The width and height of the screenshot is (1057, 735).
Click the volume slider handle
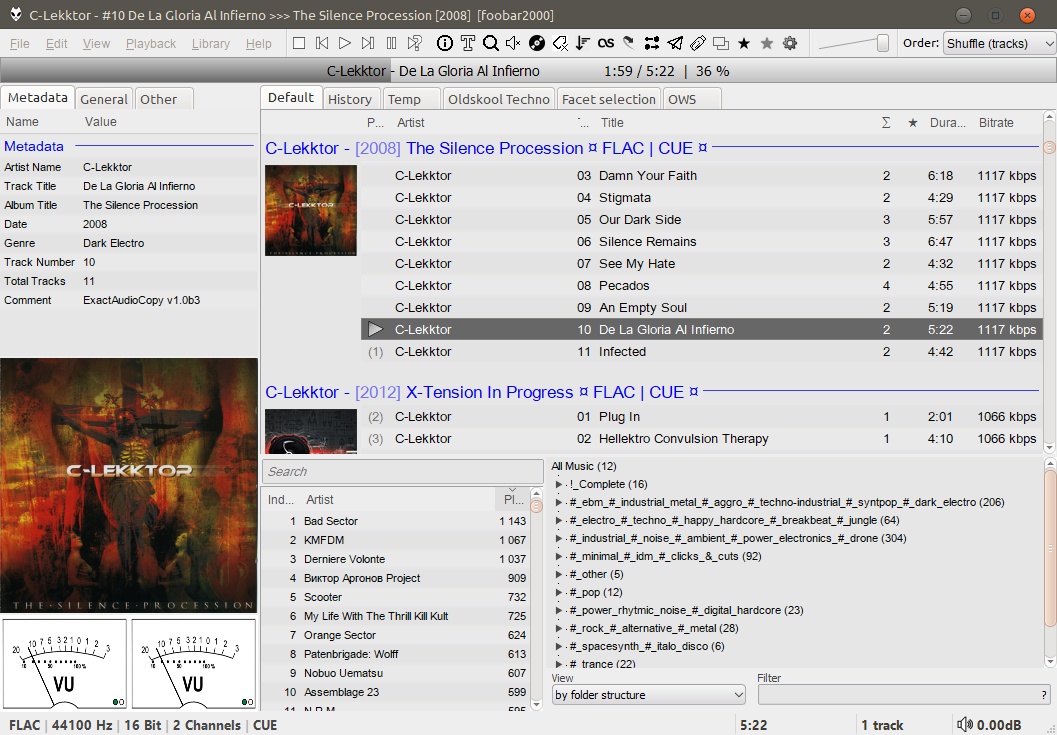click(x=883, y=43)
